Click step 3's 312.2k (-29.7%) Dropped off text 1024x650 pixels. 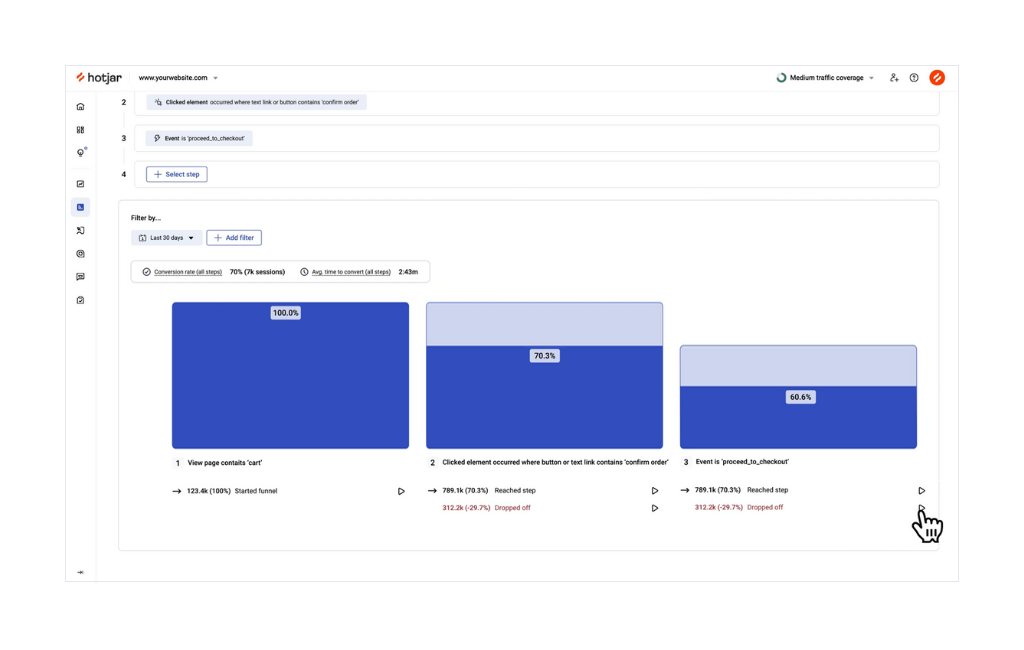coord(739,507)
